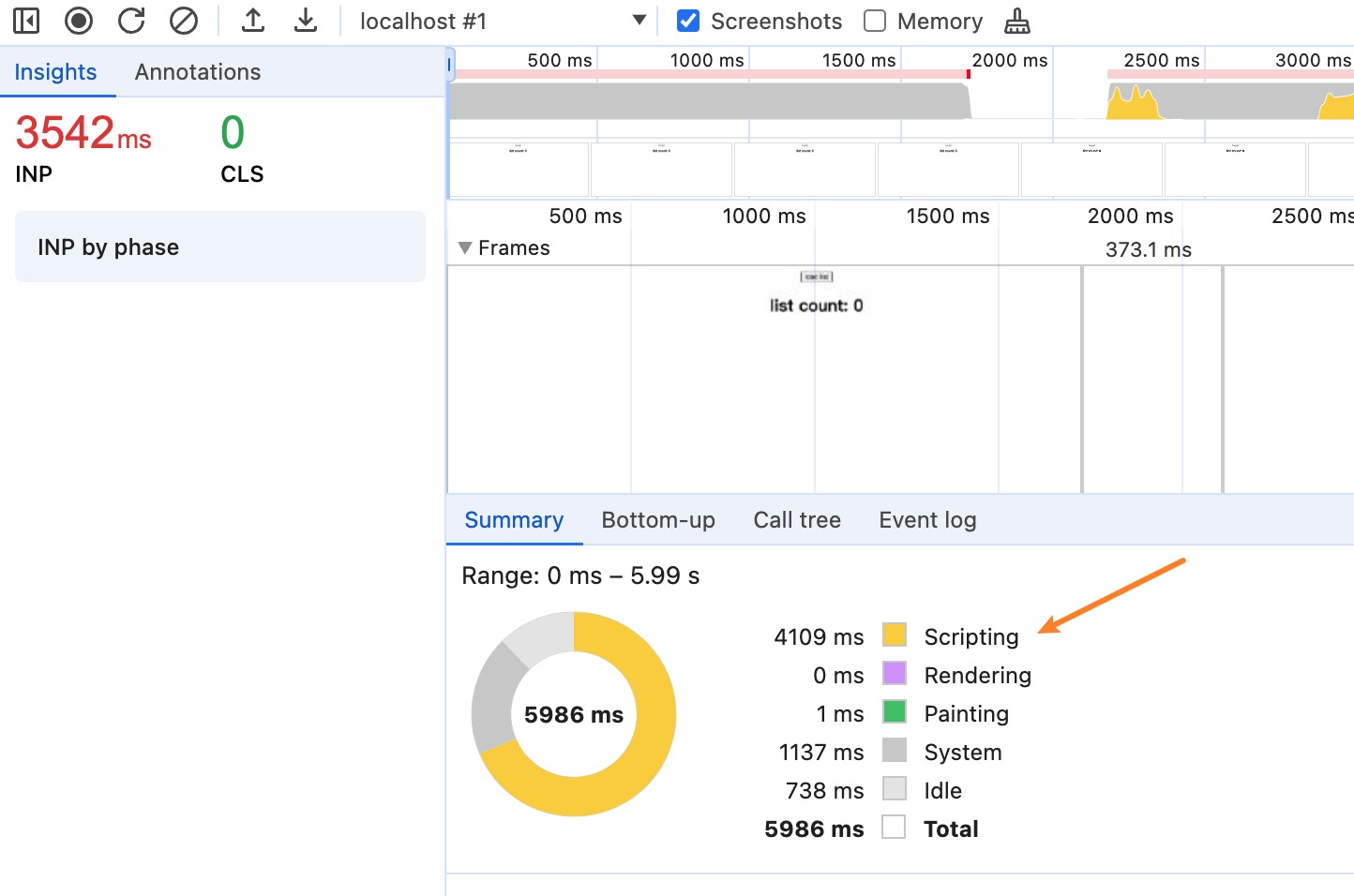Start a new performance recording
Image resolution: width=1354 pixels, height=896 pixels.
click(79, 21)
